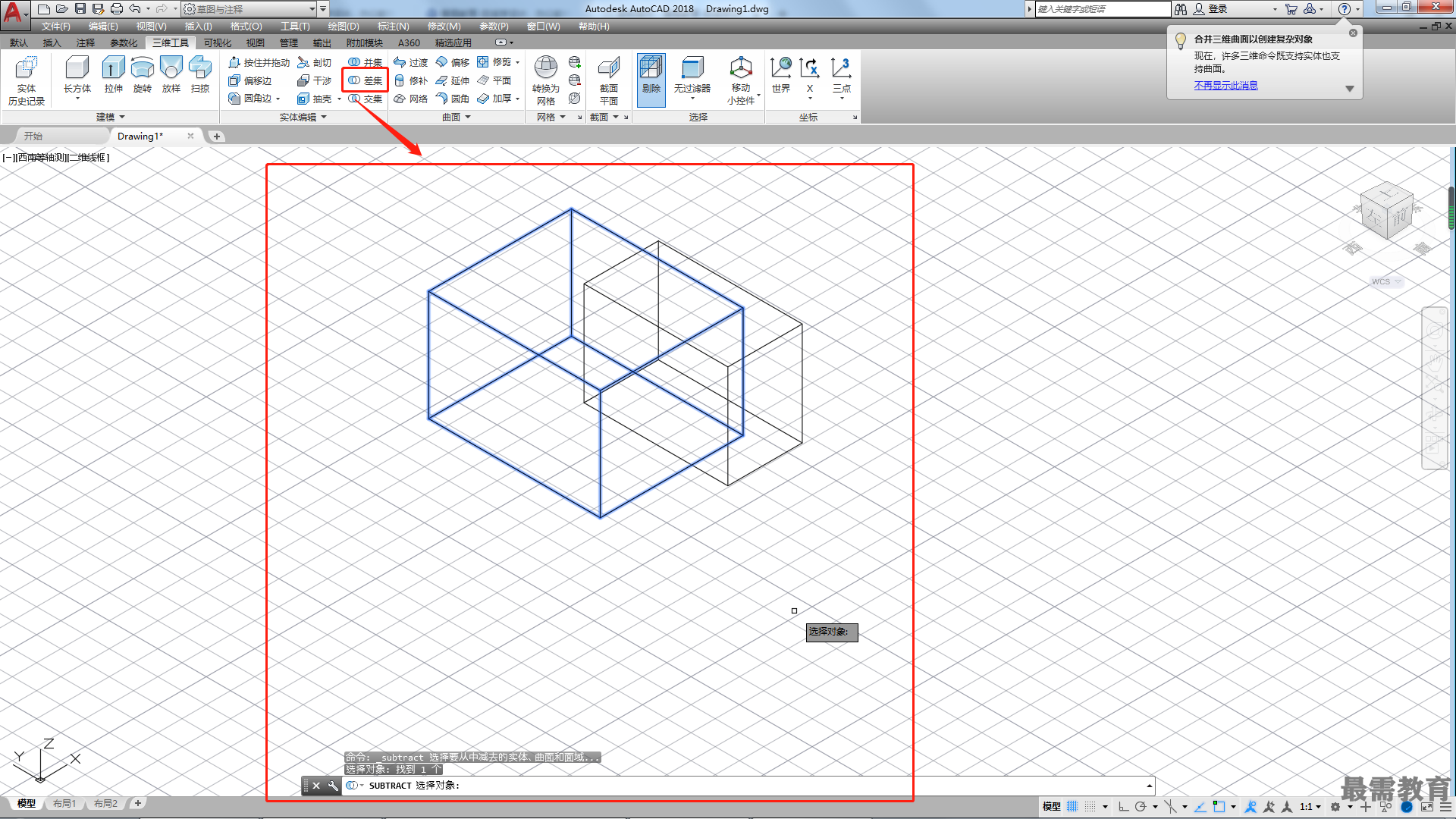Click the new drawing tab plus button

coord(216,136)
